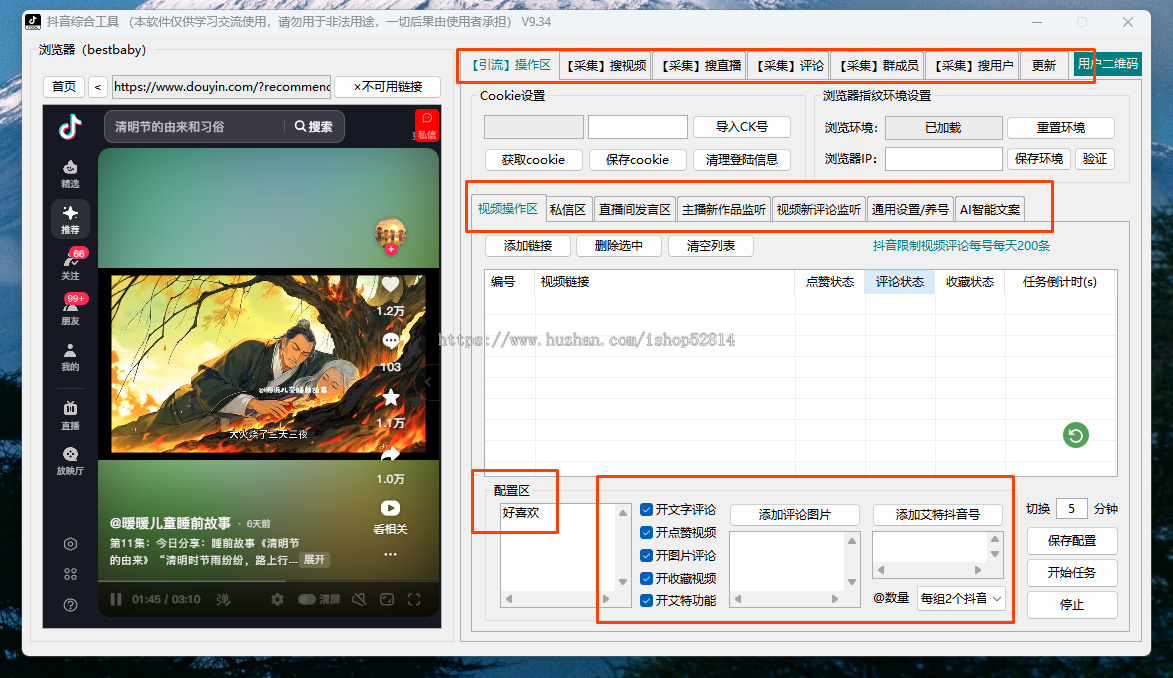Pause the video playback
This screenshot has height=678, width=1173.
click(116, 599)
